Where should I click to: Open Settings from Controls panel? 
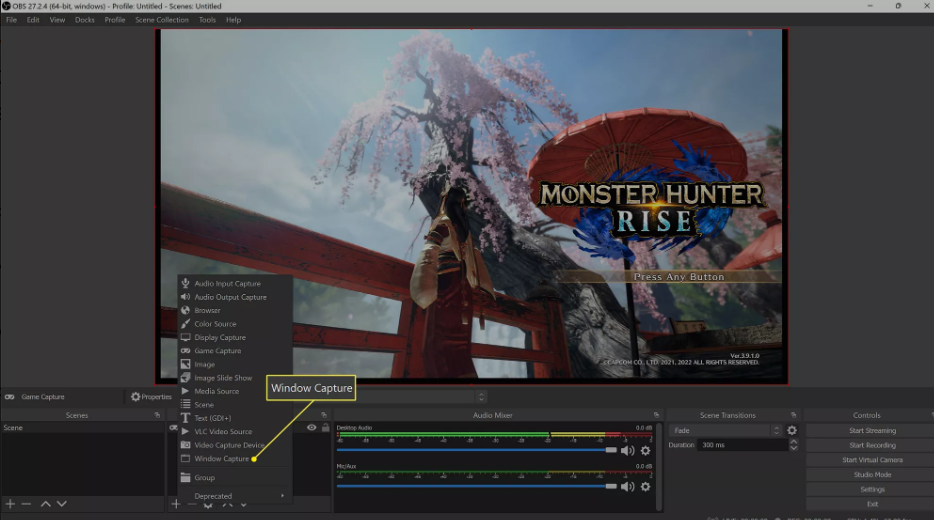coord(872,490)
